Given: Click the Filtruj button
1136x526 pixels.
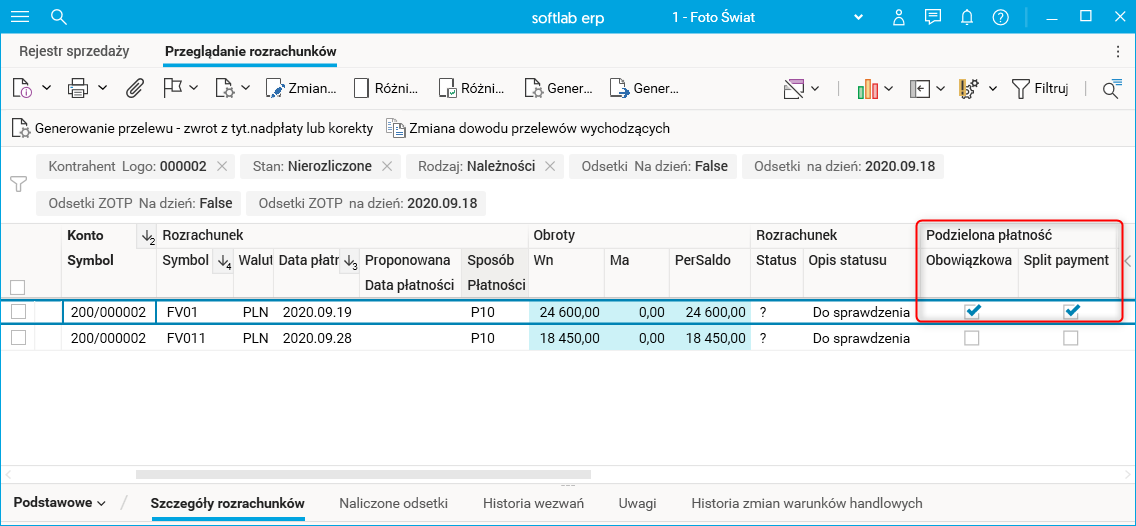Looking at the screenshot, I should pyautogui.click(x=1040, y=88).
